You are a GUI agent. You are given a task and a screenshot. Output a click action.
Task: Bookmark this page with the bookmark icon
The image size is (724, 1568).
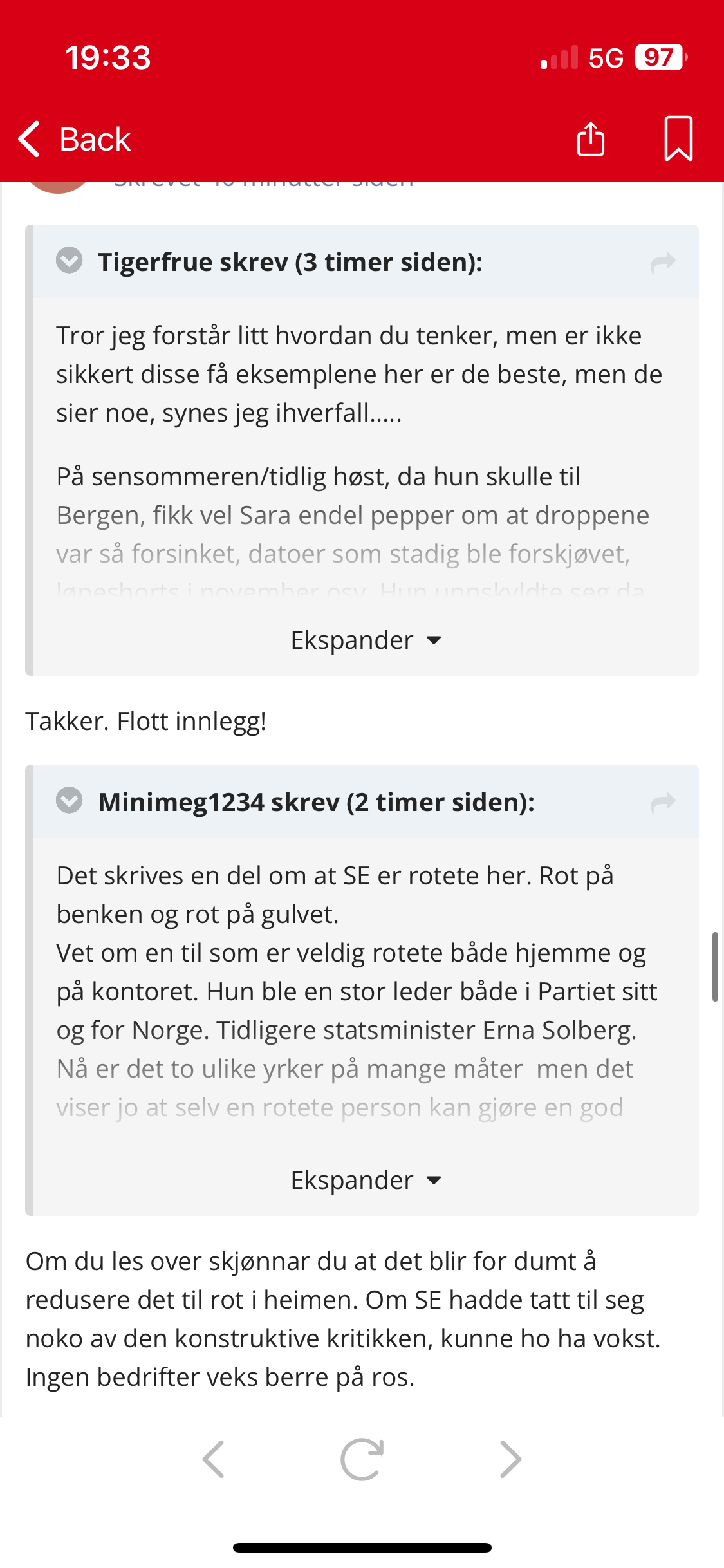pos(678,138)
